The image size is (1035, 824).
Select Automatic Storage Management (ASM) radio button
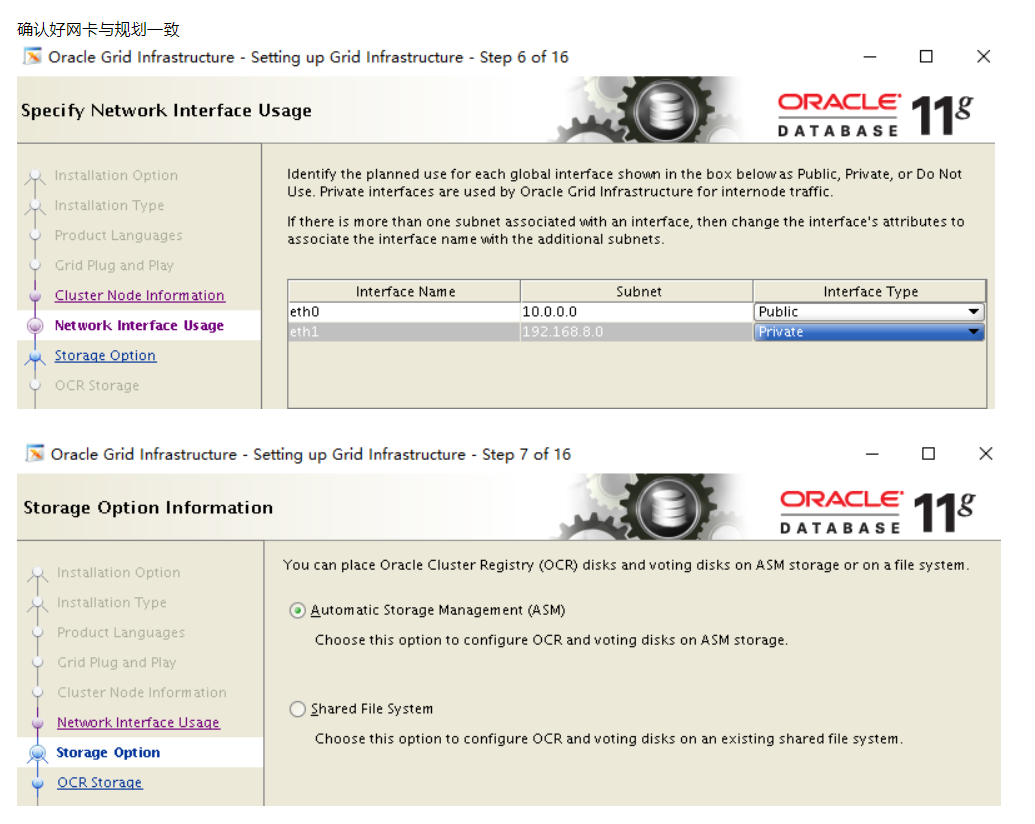click(x=298, y=611)
